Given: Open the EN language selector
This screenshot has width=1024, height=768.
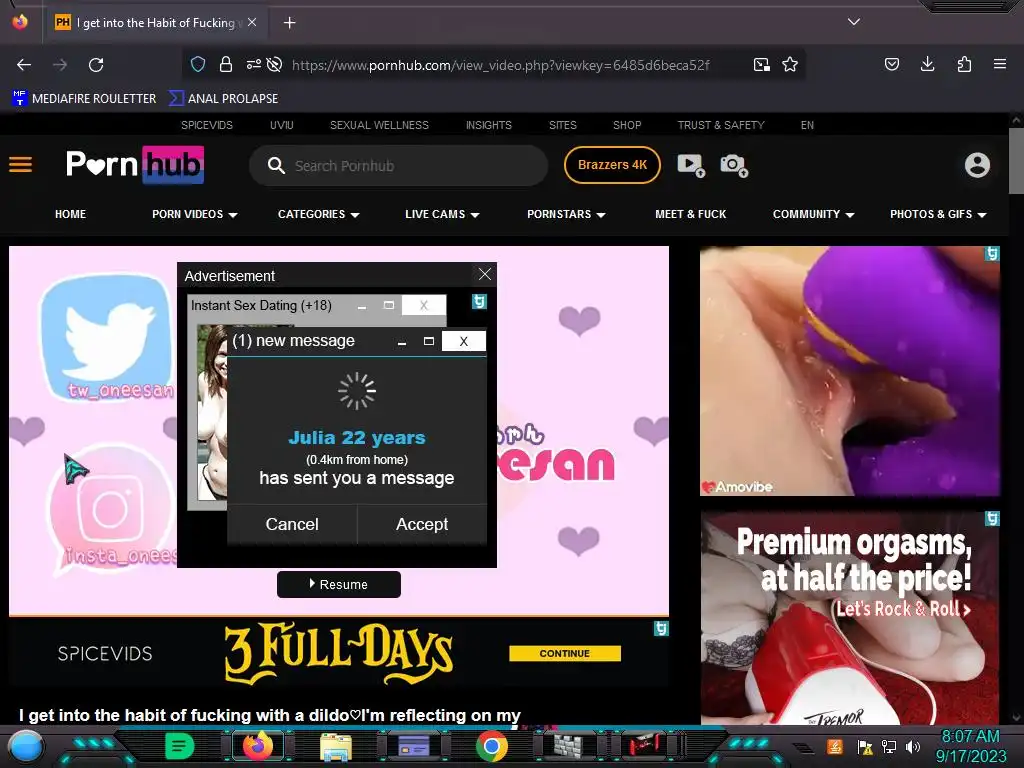Looking at the screenshot, I should point(807,125).
